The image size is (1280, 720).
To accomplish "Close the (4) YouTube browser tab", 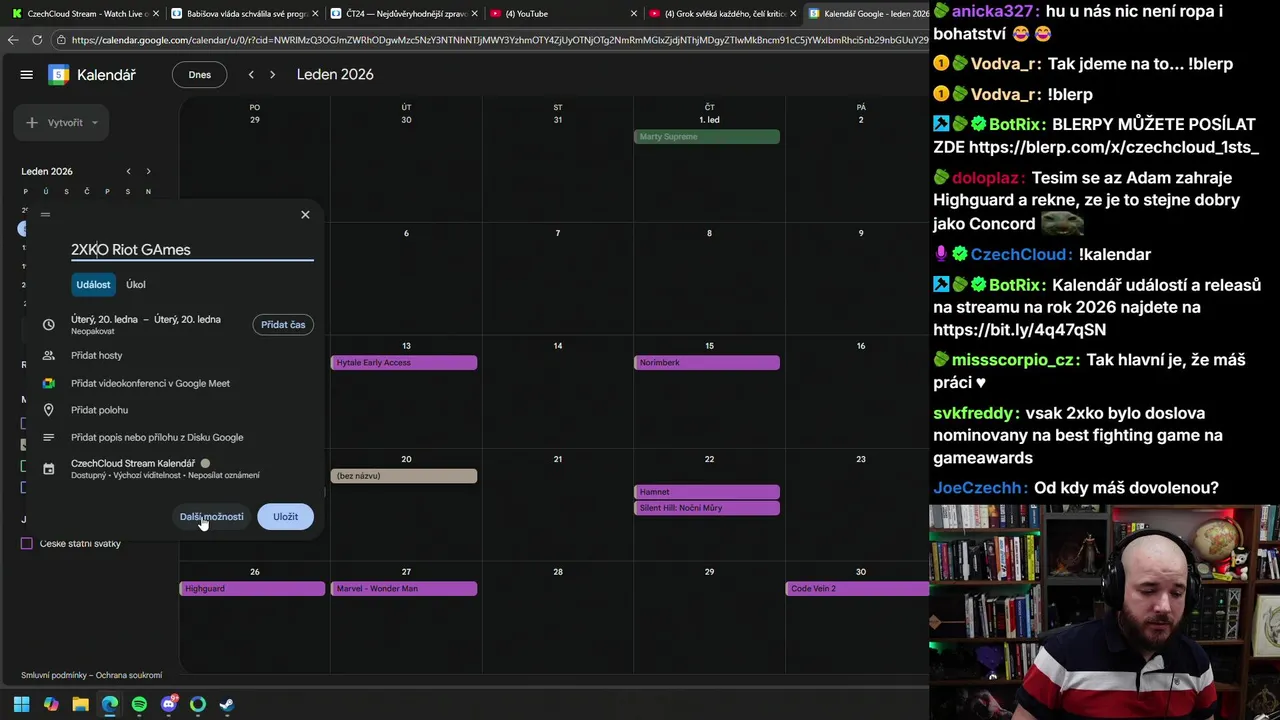I will 633,14.
